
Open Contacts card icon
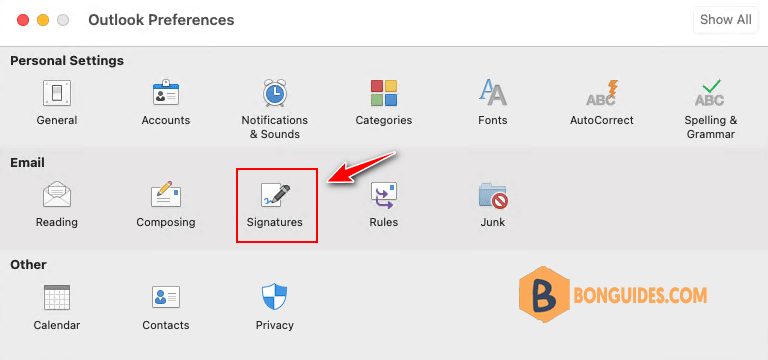click(x=166, y=297)
